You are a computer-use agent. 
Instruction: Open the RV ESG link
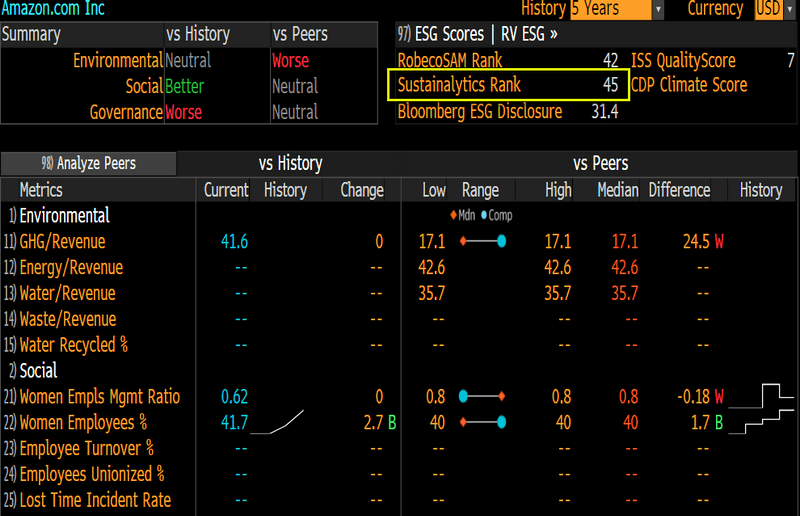coord(524,34)
